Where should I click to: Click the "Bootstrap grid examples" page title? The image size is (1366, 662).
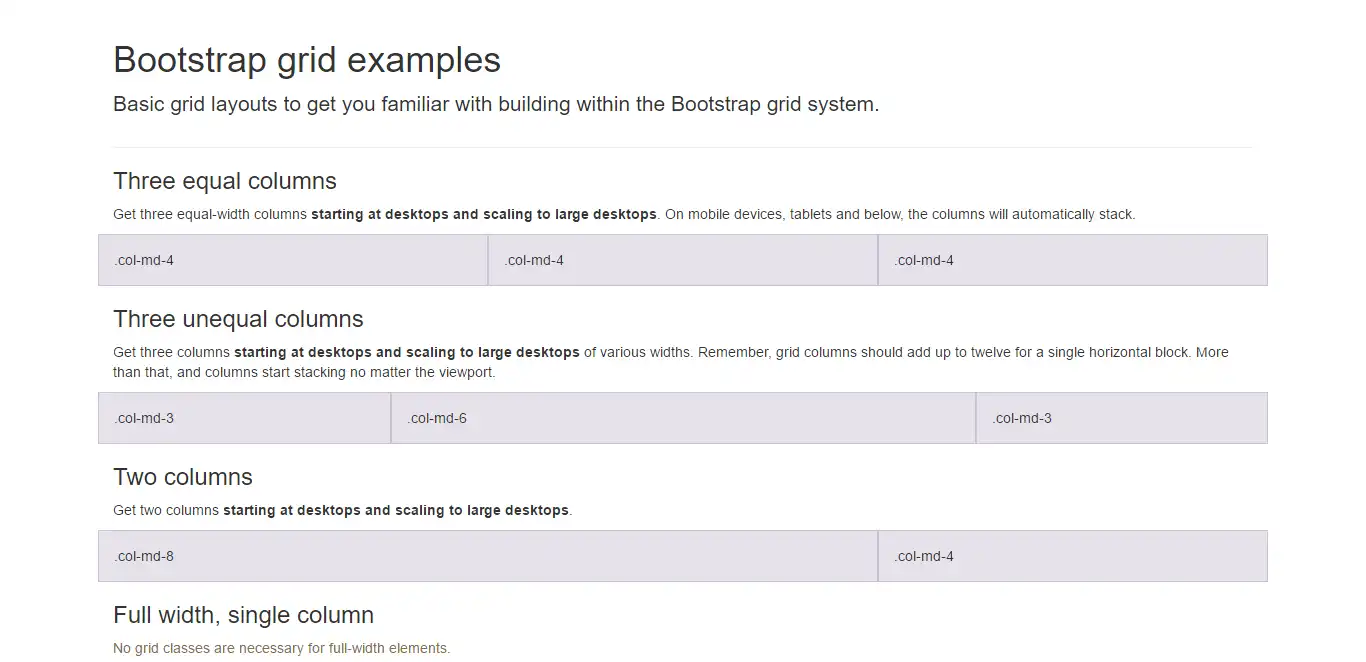pos(307,60)
